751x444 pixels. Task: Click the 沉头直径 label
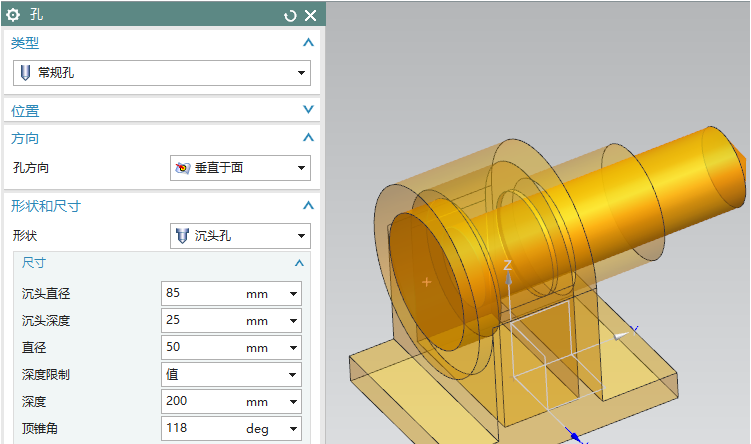46,294
